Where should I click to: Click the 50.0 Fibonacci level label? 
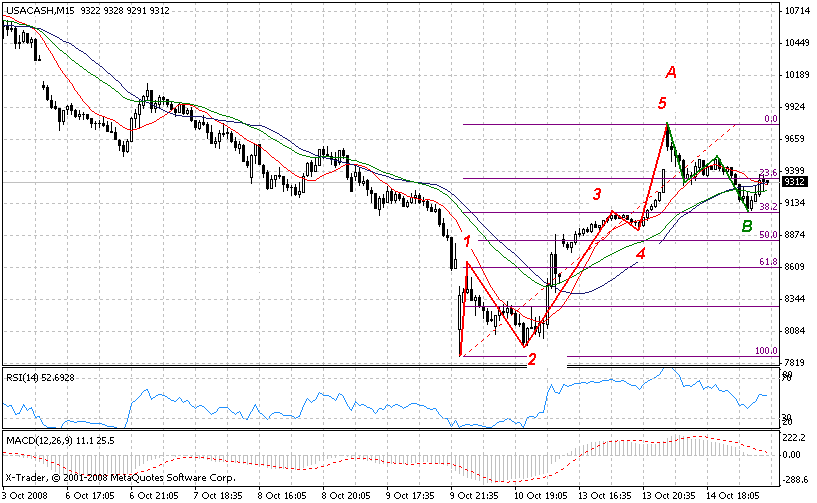tap(768, 235)
